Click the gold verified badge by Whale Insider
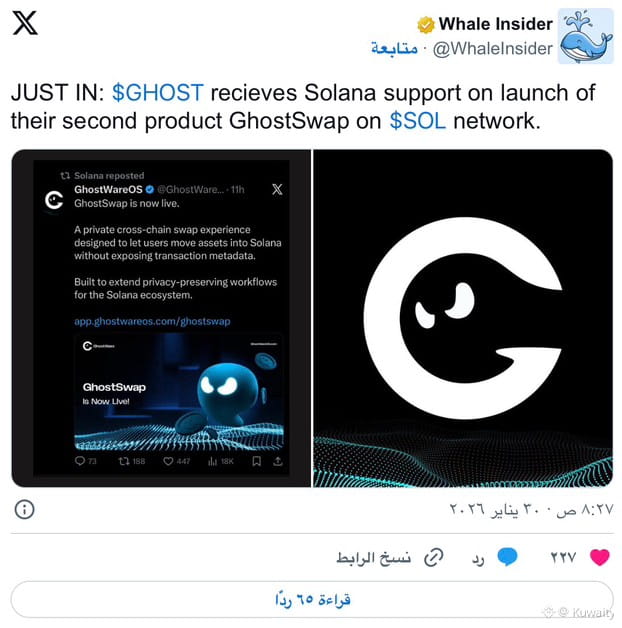 [x=426, y=25]
